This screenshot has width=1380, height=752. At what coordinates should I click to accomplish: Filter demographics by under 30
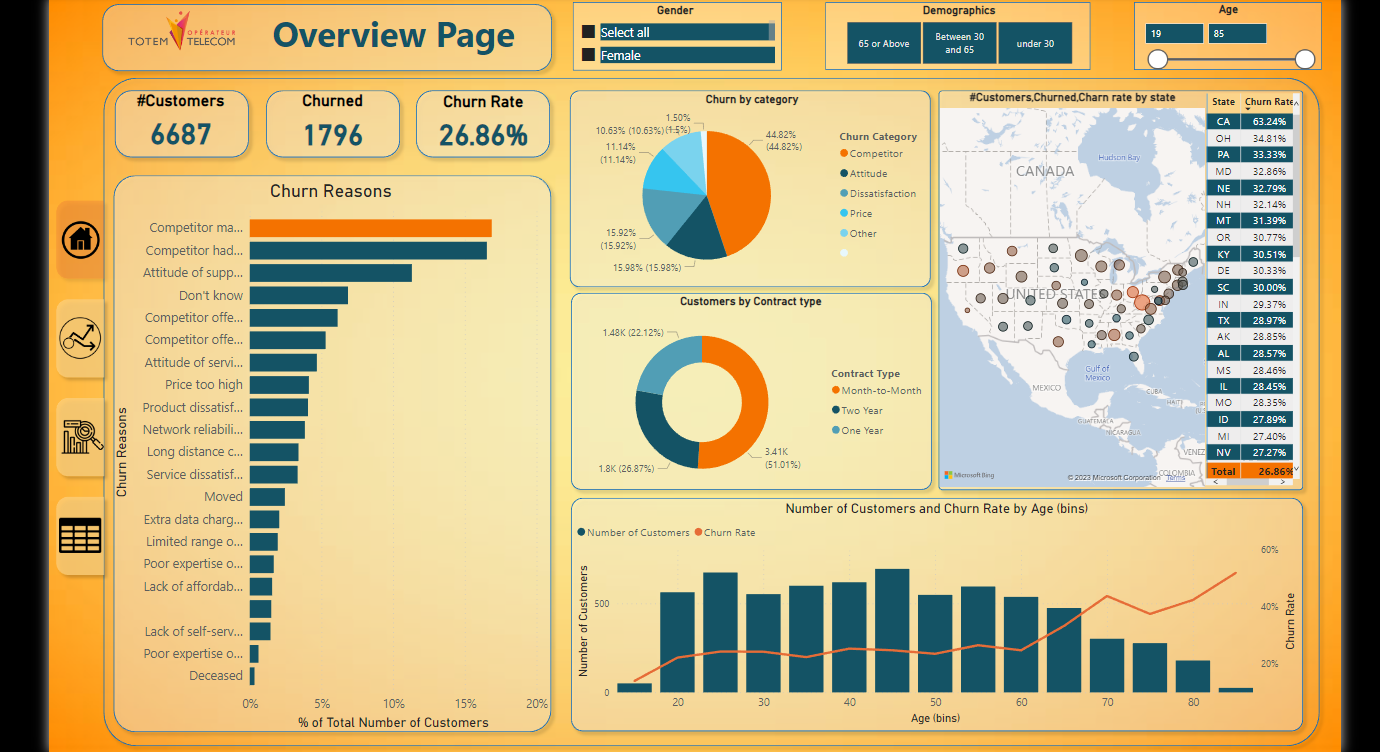(x=1035, y=44)
